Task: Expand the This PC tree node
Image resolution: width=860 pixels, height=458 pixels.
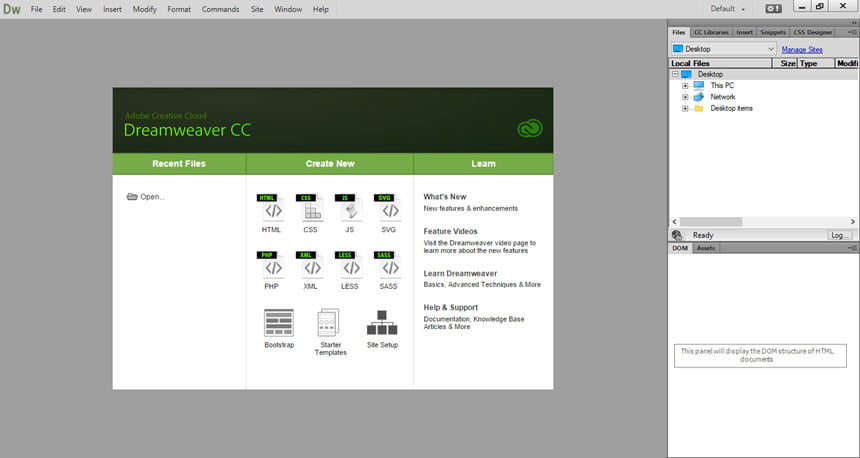Action: pyautogui.click(x=685, y=86)
